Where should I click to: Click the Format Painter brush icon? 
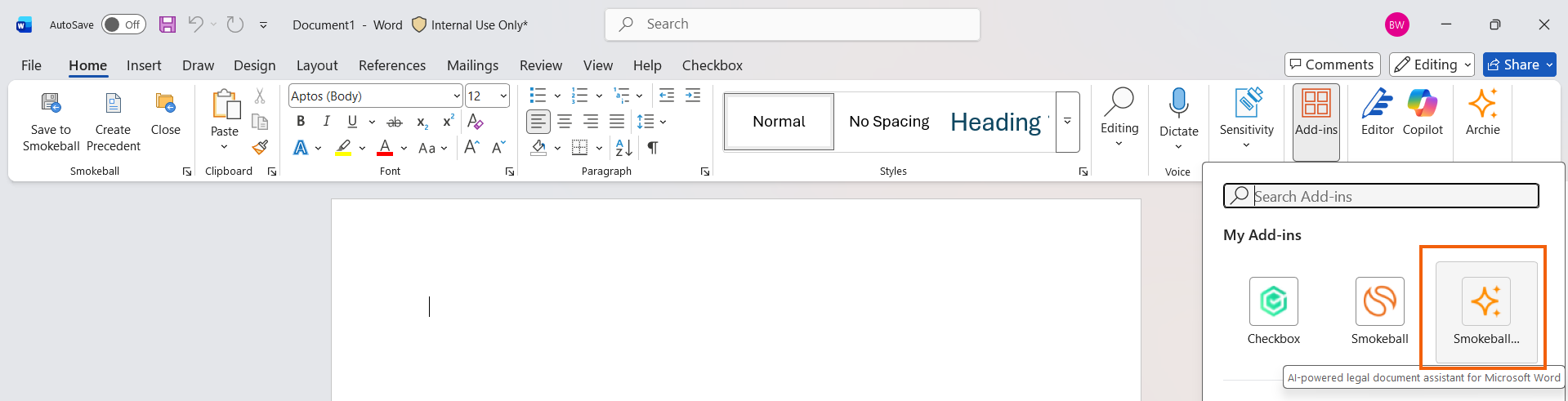[260, 148]
